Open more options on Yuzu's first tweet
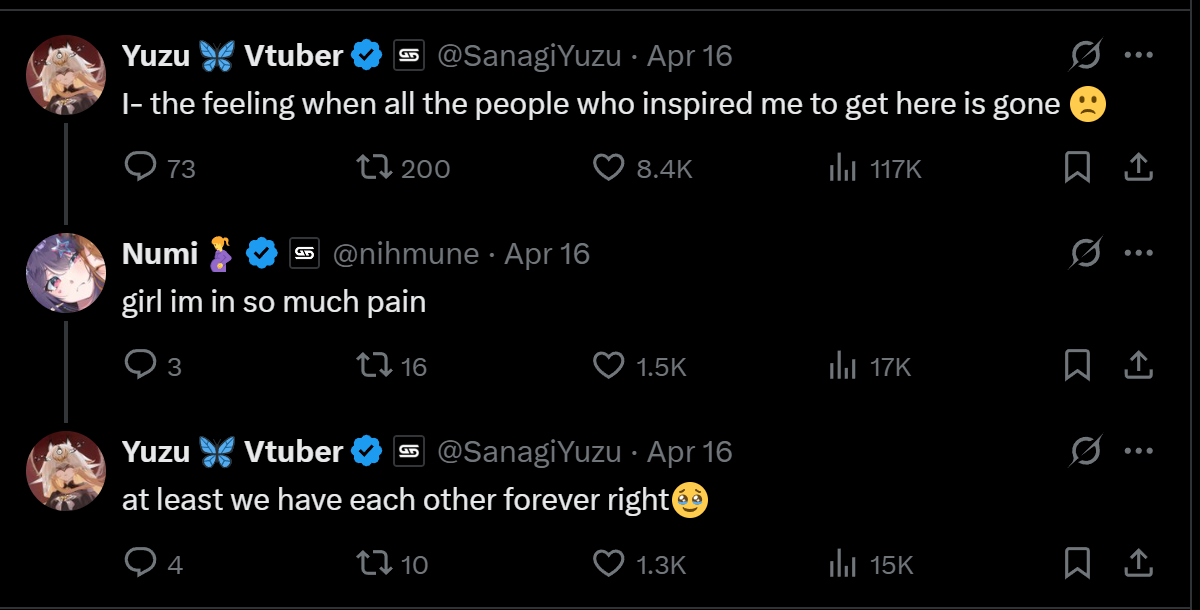Viewport: 1200px width, 610px height. 1139,55
